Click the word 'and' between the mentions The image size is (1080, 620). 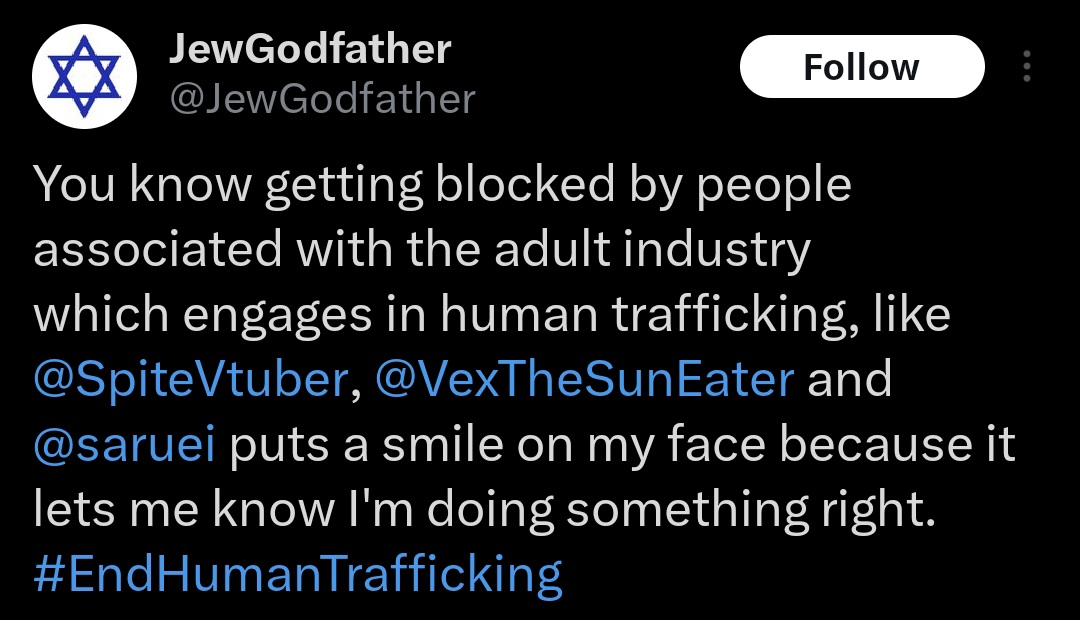(849, 380)
